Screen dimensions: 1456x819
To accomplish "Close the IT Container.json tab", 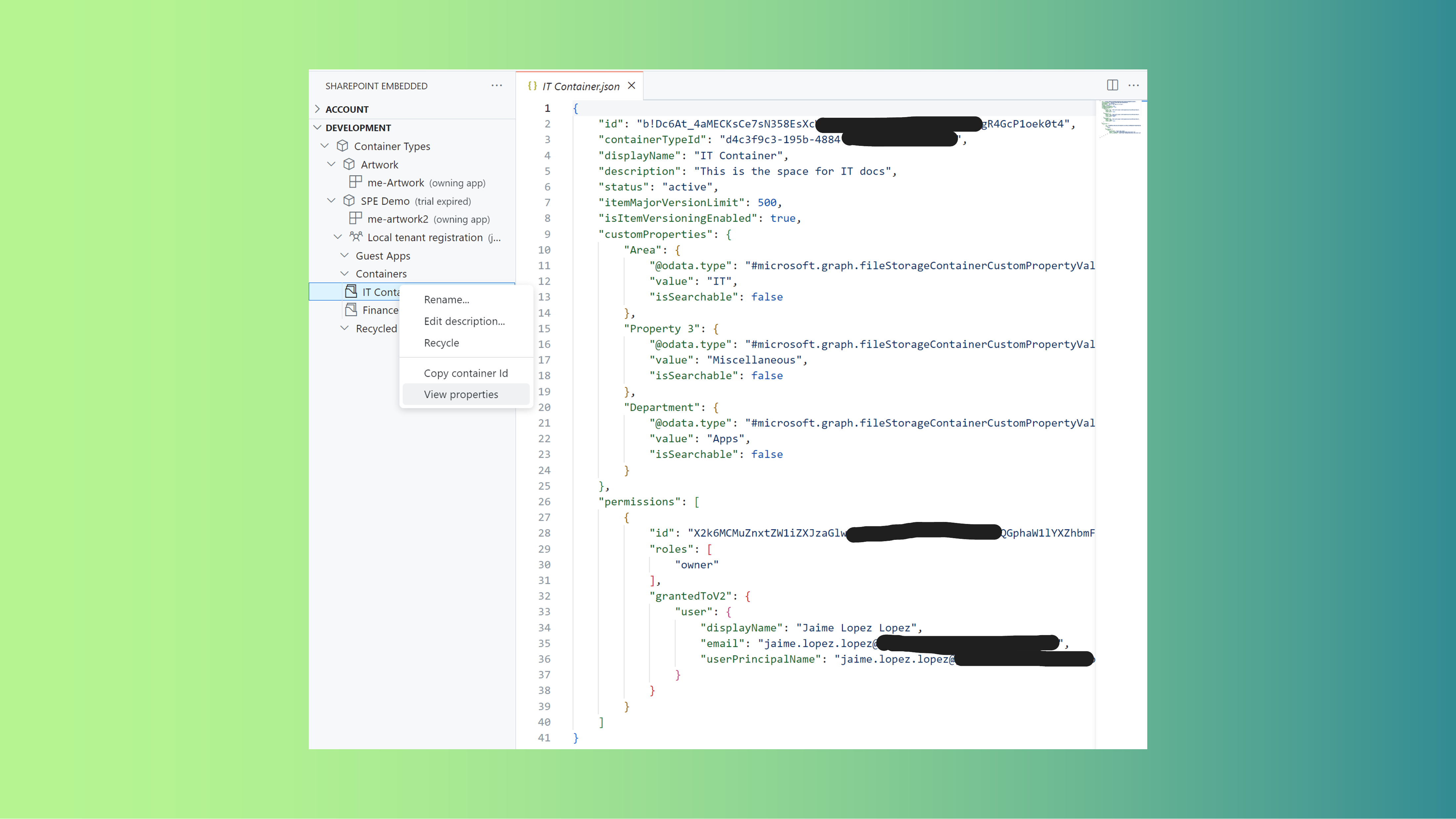I will click(631, 85).
